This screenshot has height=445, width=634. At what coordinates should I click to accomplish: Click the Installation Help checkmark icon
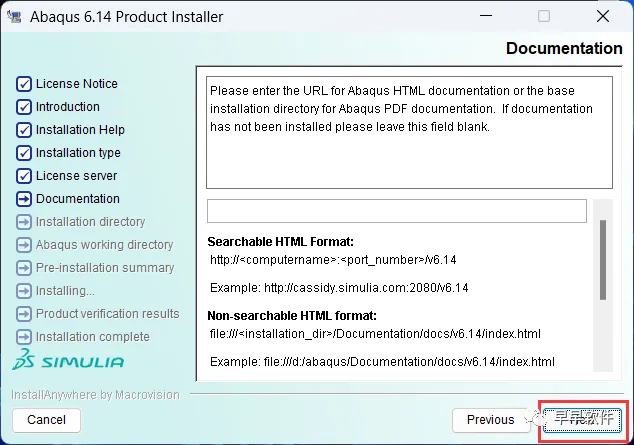[24, 130]
